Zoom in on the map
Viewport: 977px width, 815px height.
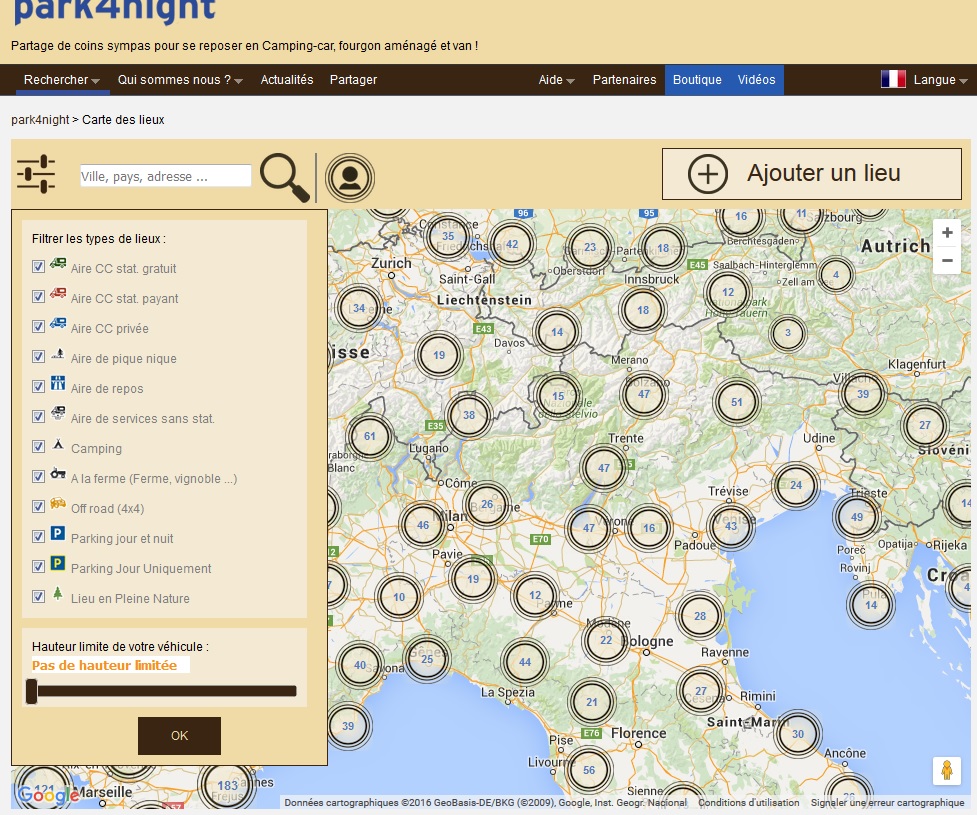click(x=947, y=232)
